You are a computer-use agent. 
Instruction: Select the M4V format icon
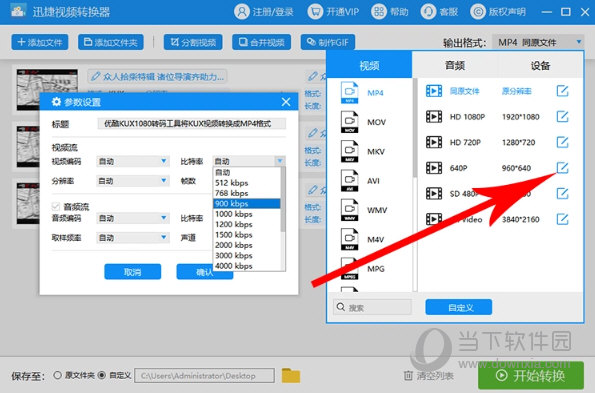[x=349, y=239]
